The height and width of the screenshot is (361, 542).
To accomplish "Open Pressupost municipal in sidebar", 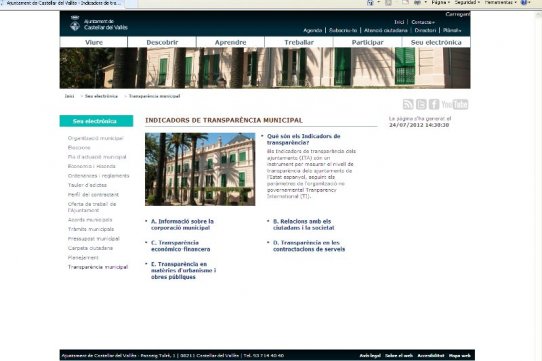I will (x=94, y=239).
